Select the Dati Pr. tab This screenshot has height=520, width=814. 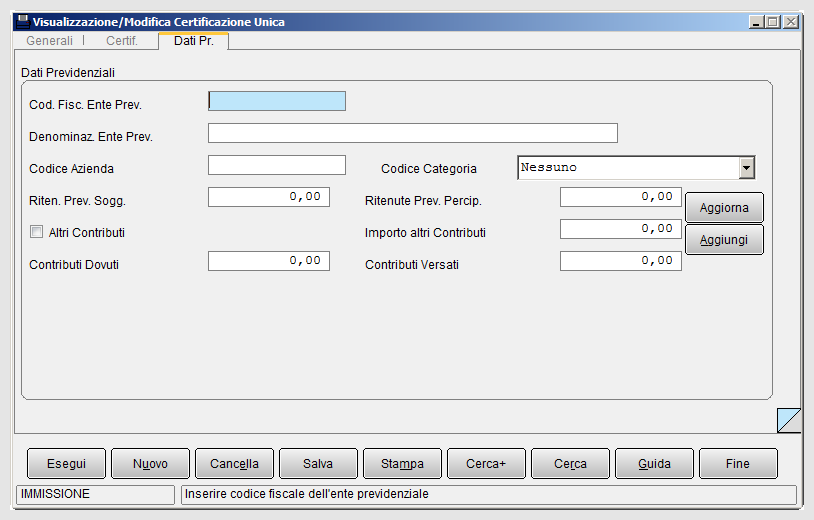(x=194, y=40)
